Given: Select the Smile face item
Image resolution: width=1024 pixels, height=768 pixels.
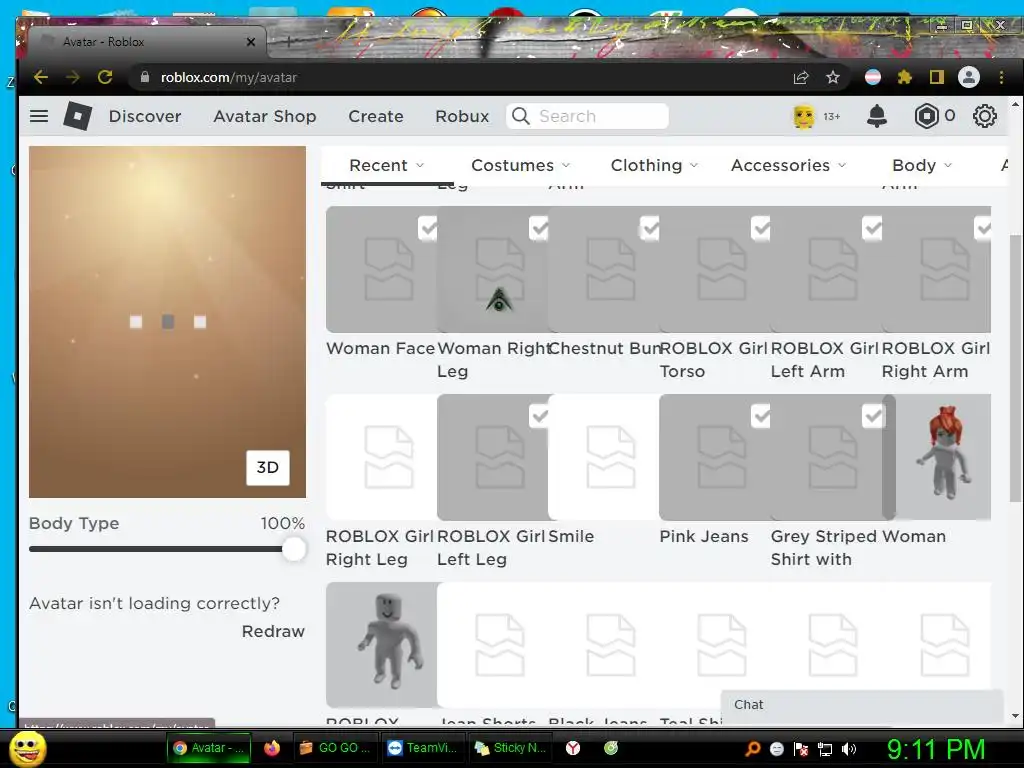Looking at the screenshot, I should [x=603, y=457].
